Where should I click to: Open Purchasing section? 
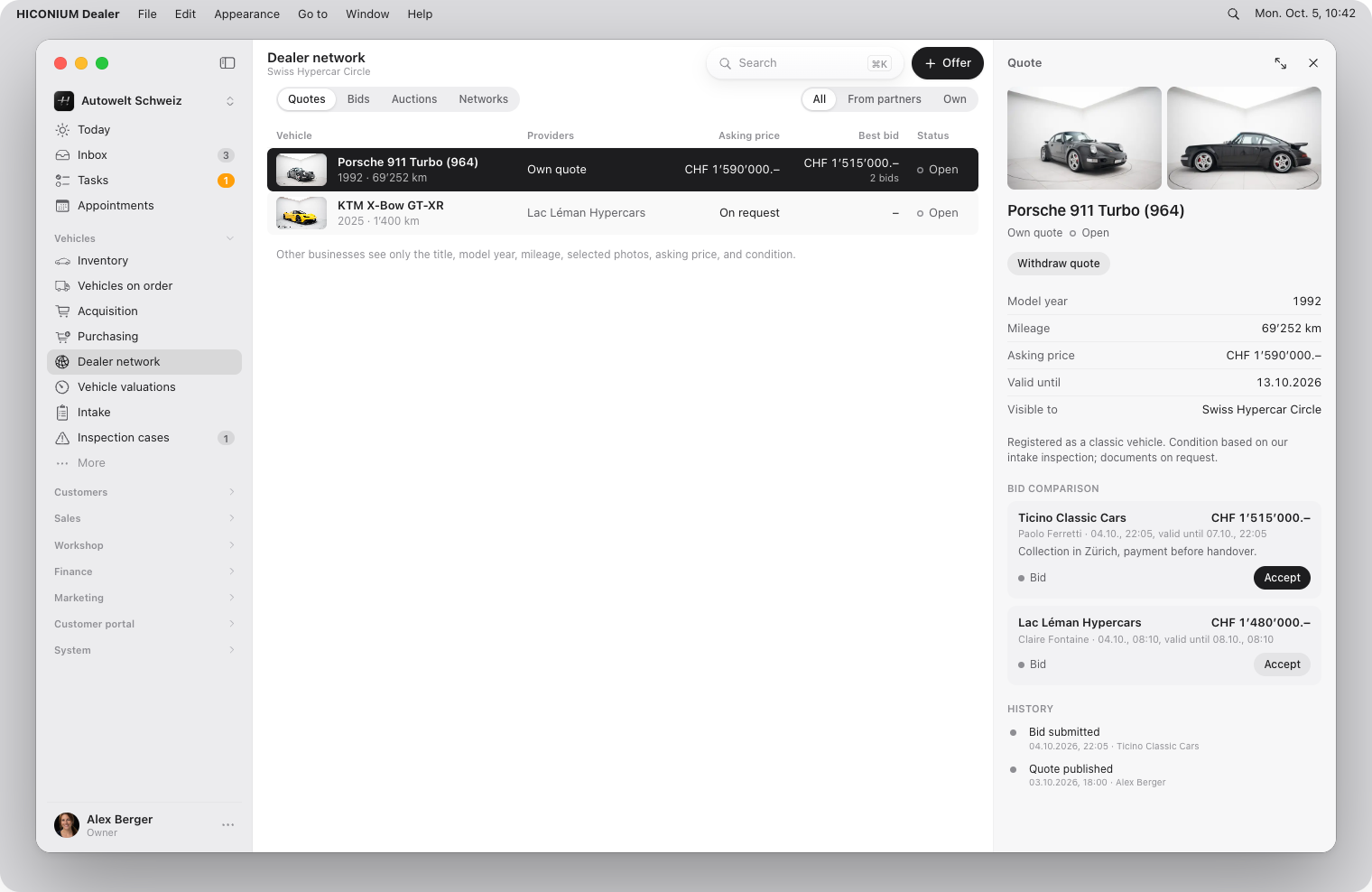pyautogui.click(x=144, y=337)
